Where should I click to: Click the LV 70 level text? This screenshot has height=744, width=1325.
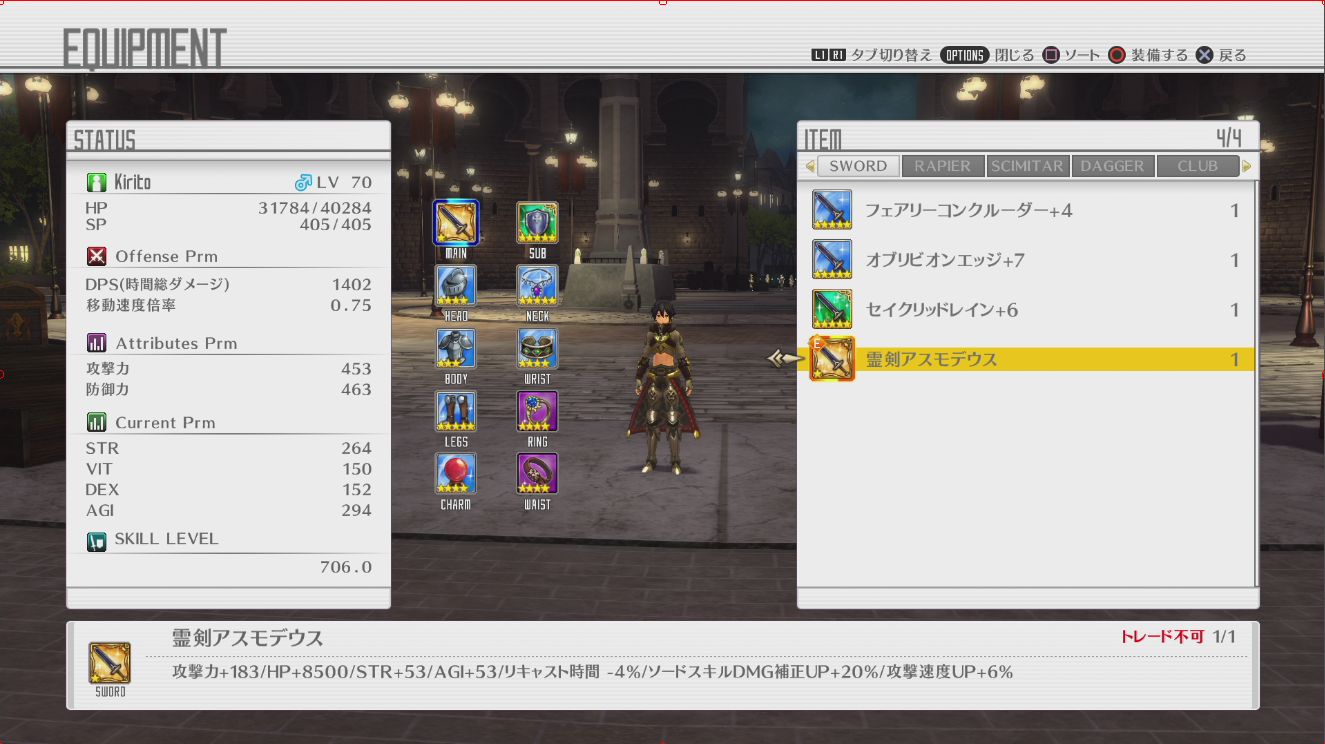pyautogui.click(x=344, y=183)
